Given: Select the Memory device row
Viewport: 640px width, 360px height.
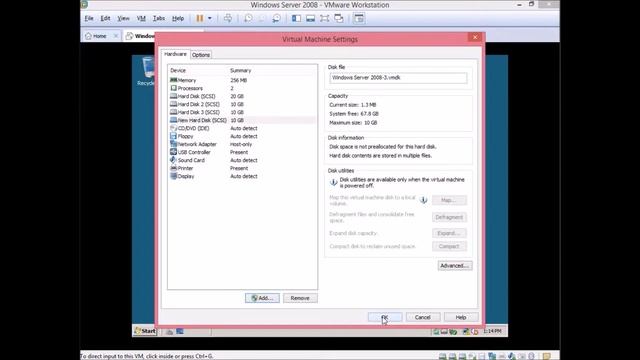Looking at the screenshot, I should 242,80.
